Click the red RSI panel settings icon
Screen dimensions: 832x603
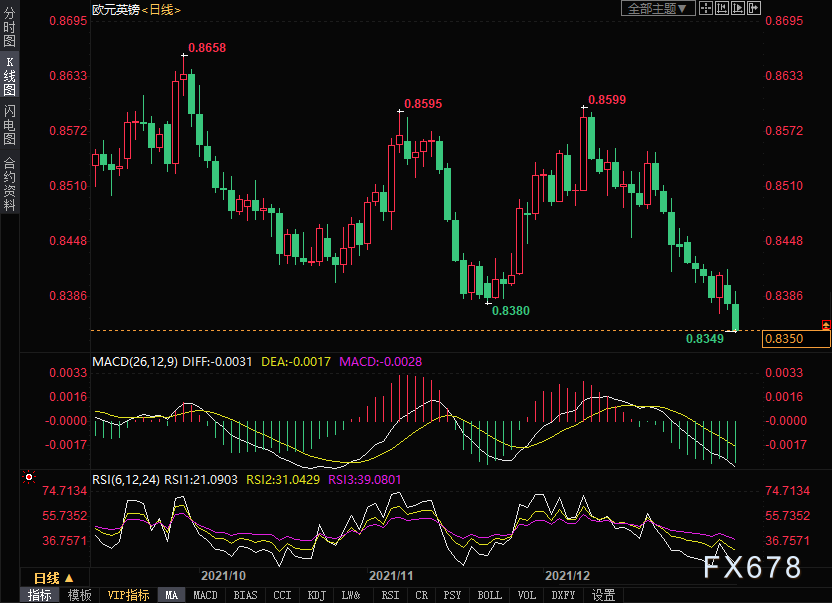pyautogui.click(x=29, y=478)
